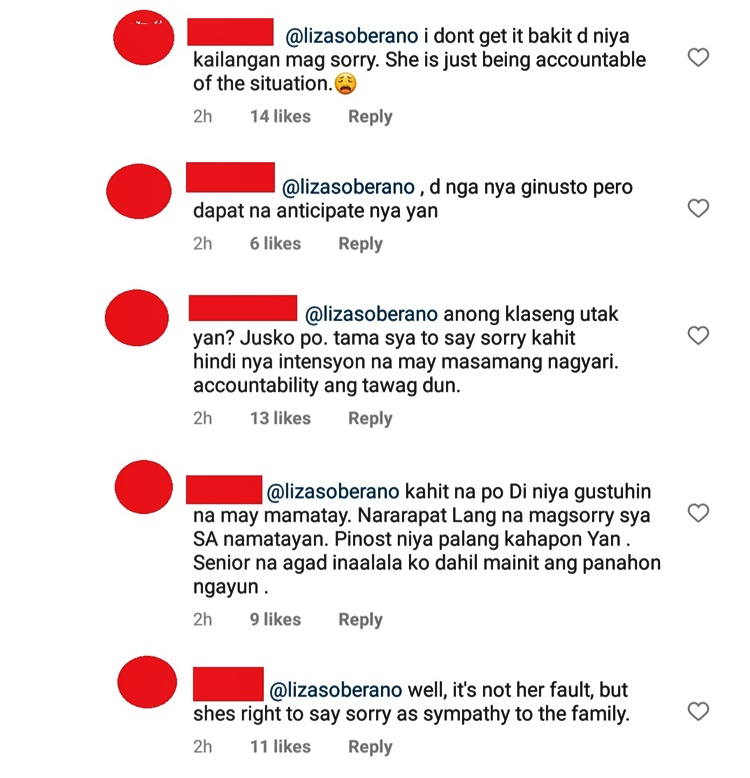The height and width of the screenshot is (778, 750).
Task: View who gave 13 likes
Action: 280,418
